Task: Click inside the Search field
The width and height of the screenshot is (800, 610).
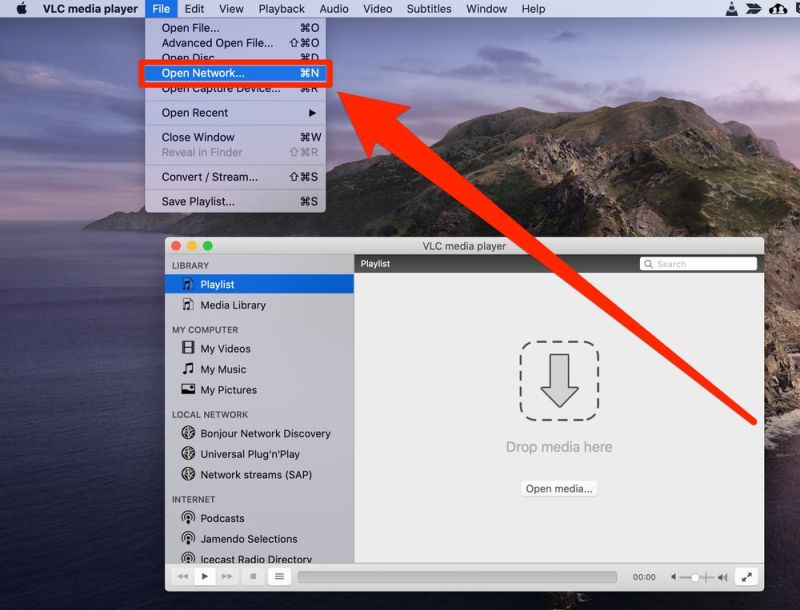Action: point(700,263)
